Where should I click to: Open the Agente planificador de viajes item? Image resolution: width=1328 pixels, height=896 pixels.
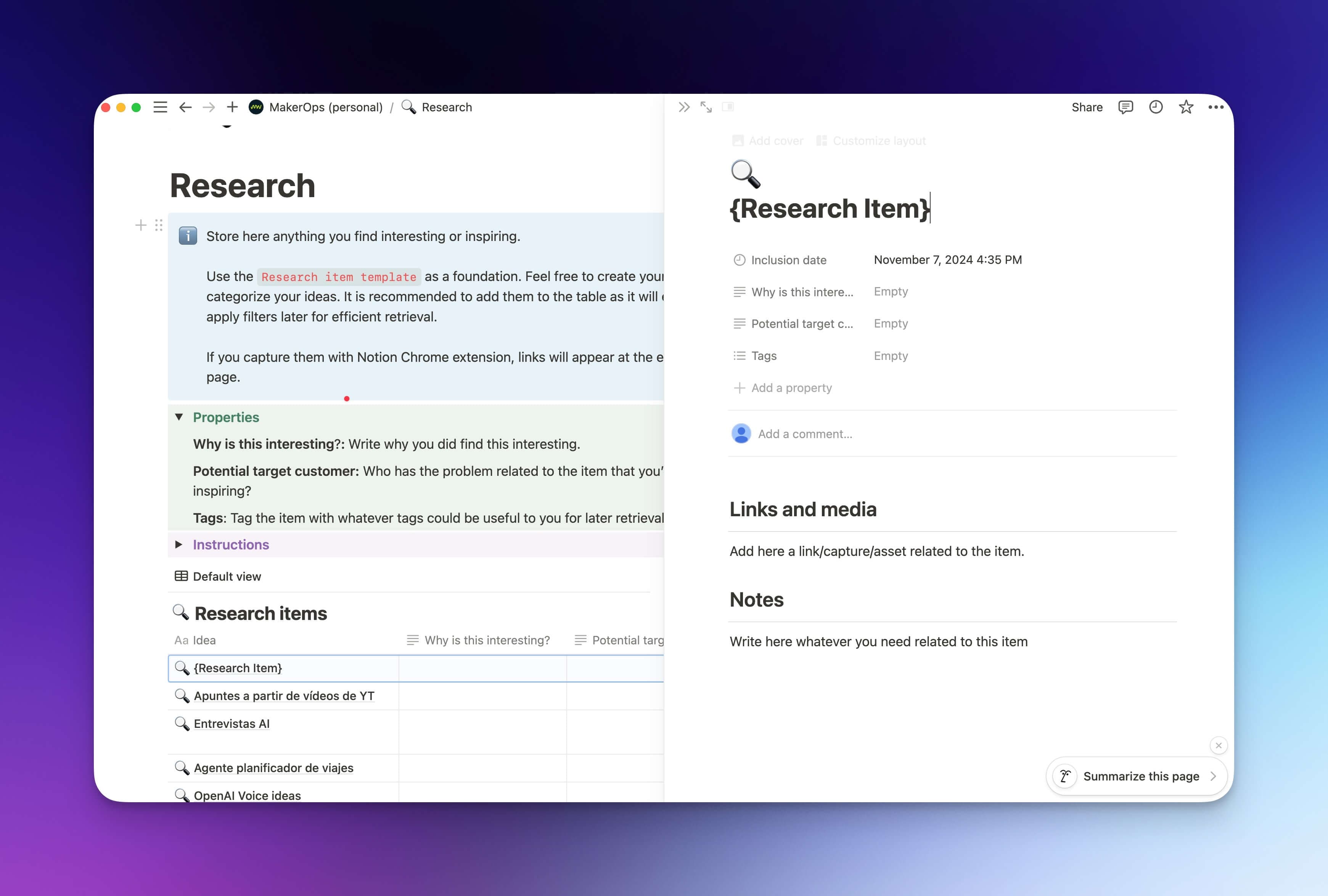point(273,768)
